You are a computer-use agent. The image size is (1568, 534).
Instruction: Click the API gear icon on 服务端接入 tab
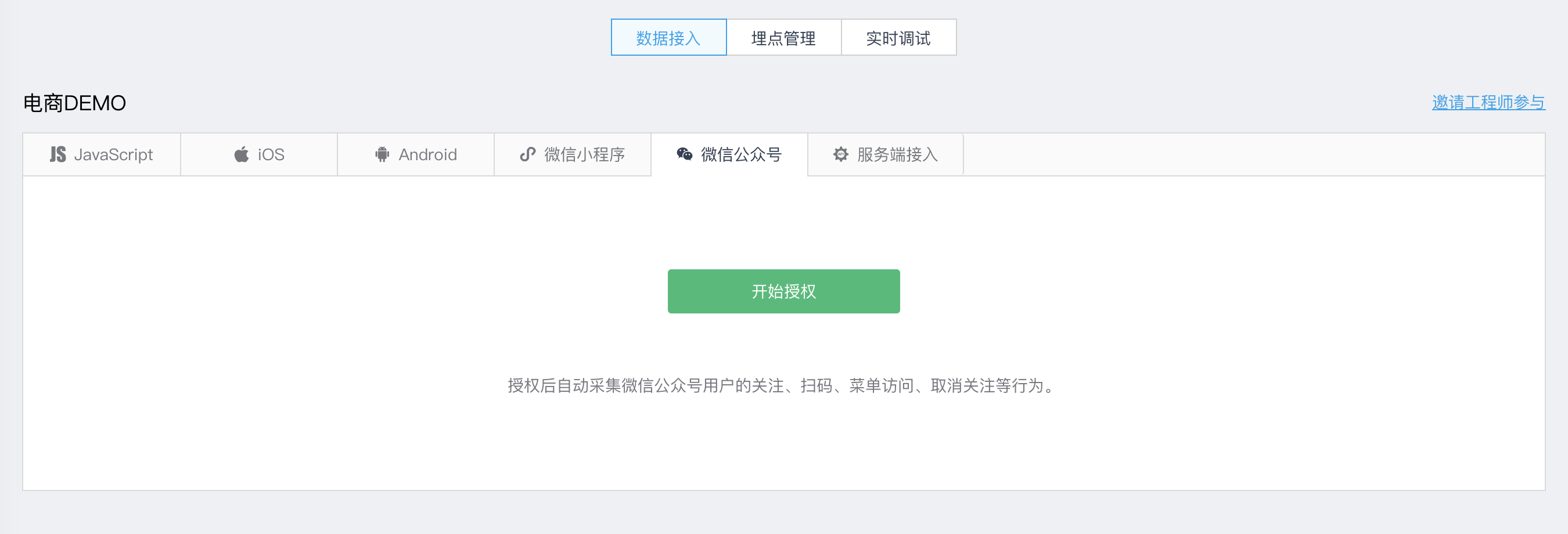[840, 154]
